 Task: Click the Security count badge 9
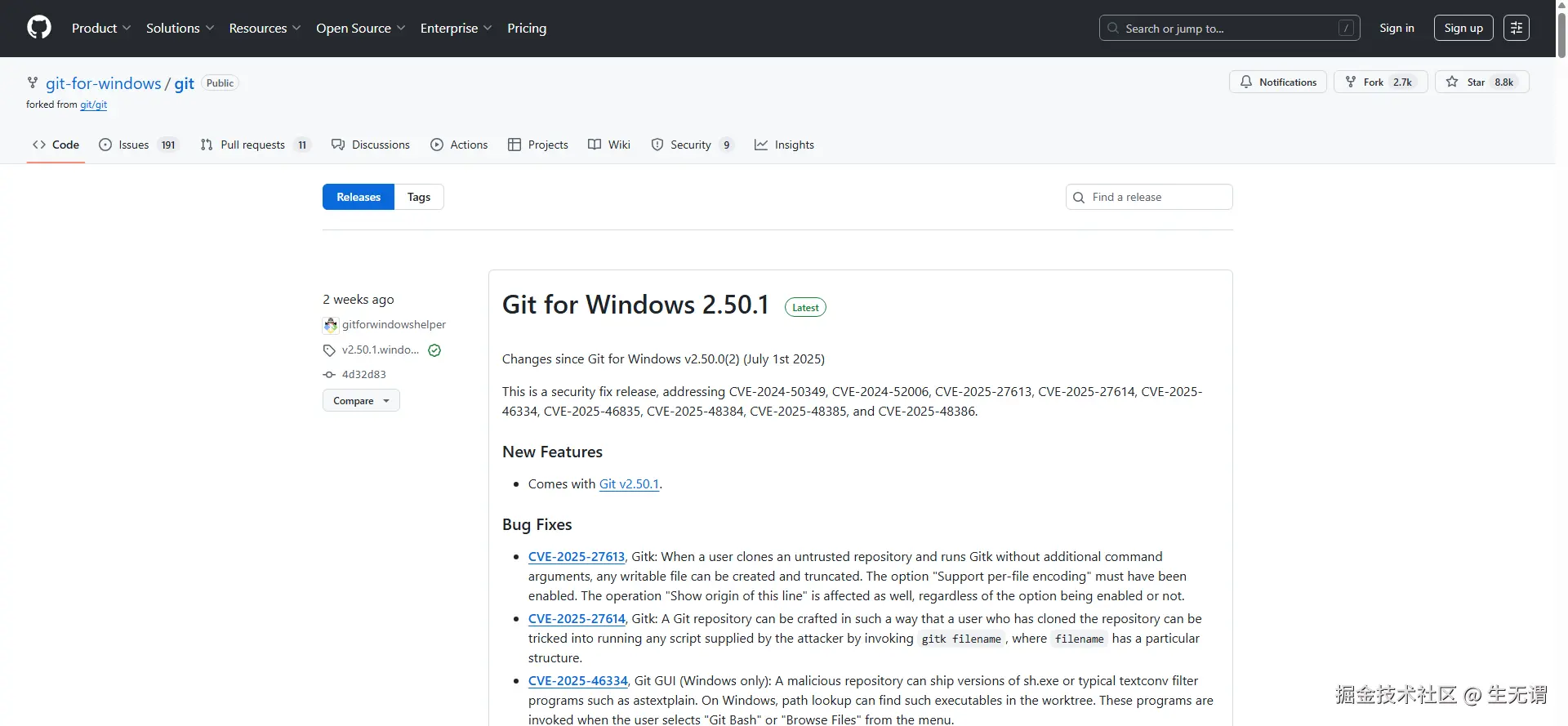pos(726,145)
